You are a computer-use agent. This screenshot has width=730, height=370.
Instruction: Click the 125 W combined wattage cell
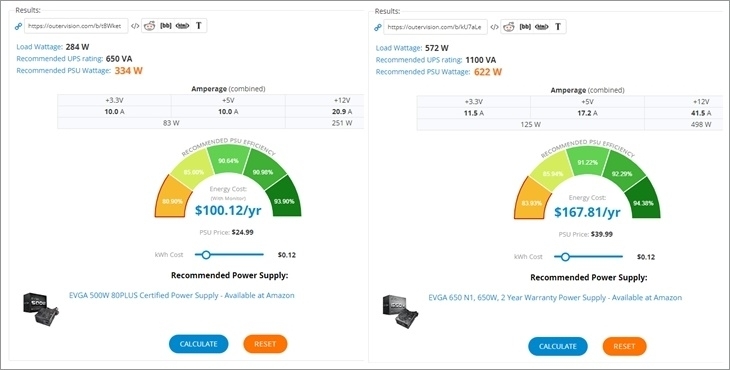coord(531,125)
